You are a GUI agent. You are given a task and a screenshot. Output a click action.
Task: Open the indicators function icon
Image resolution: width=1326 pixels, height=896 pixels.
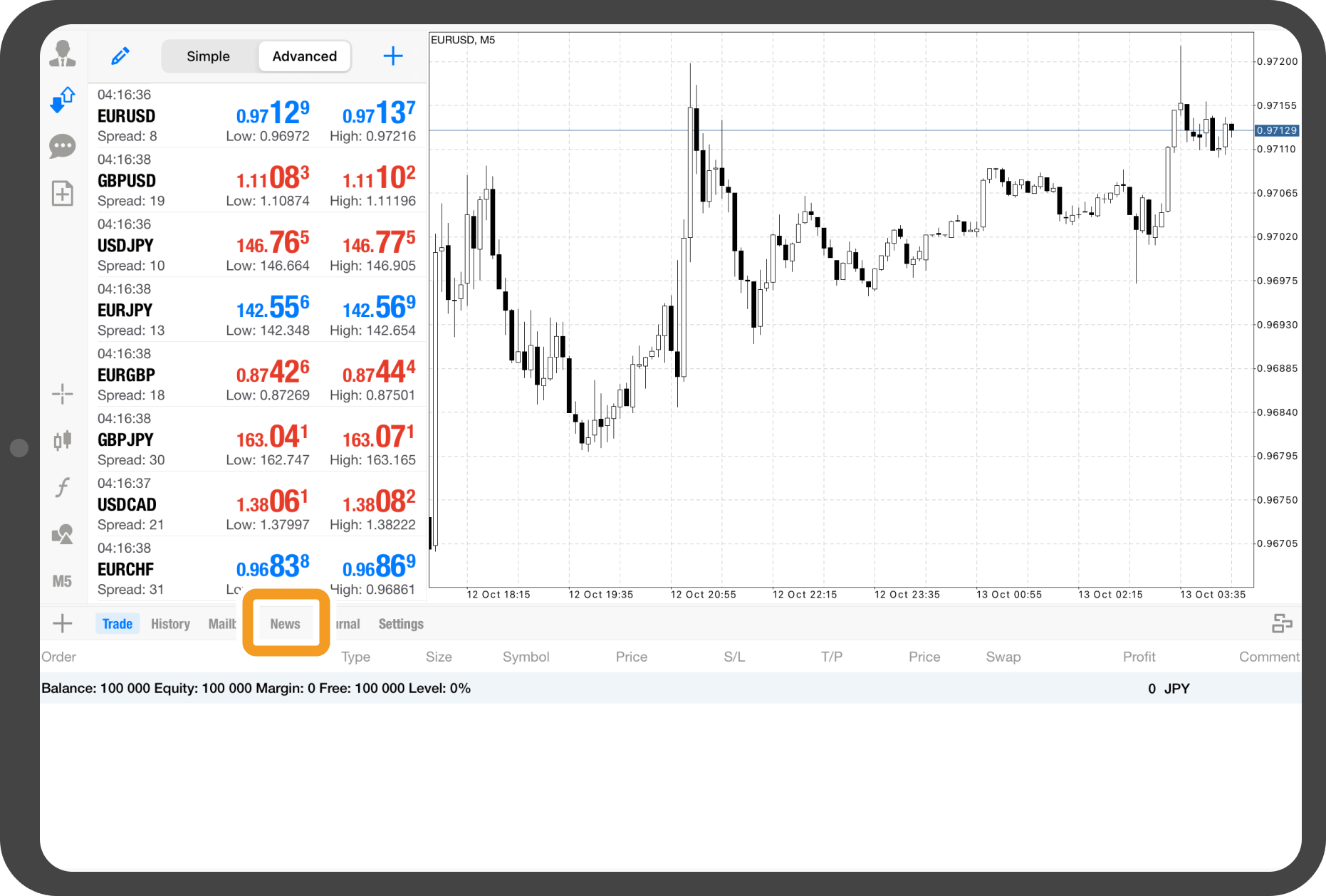point(63,487)
